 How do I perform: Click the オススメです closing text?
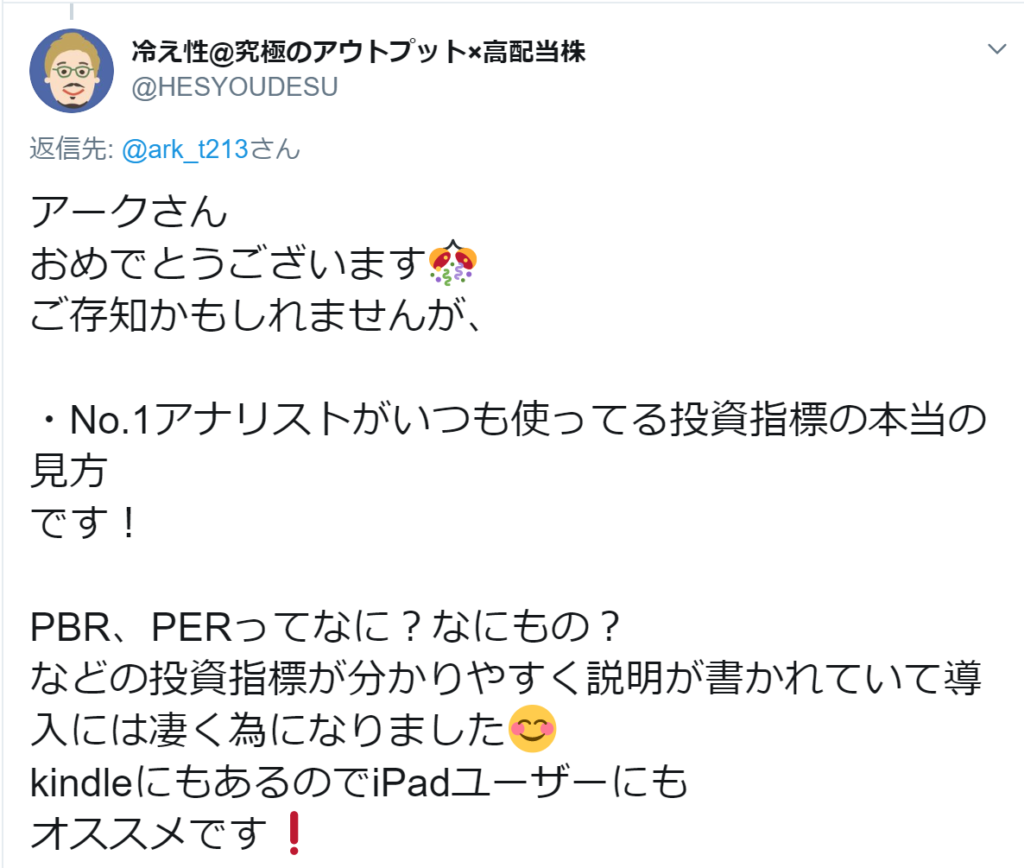point(148,834)
